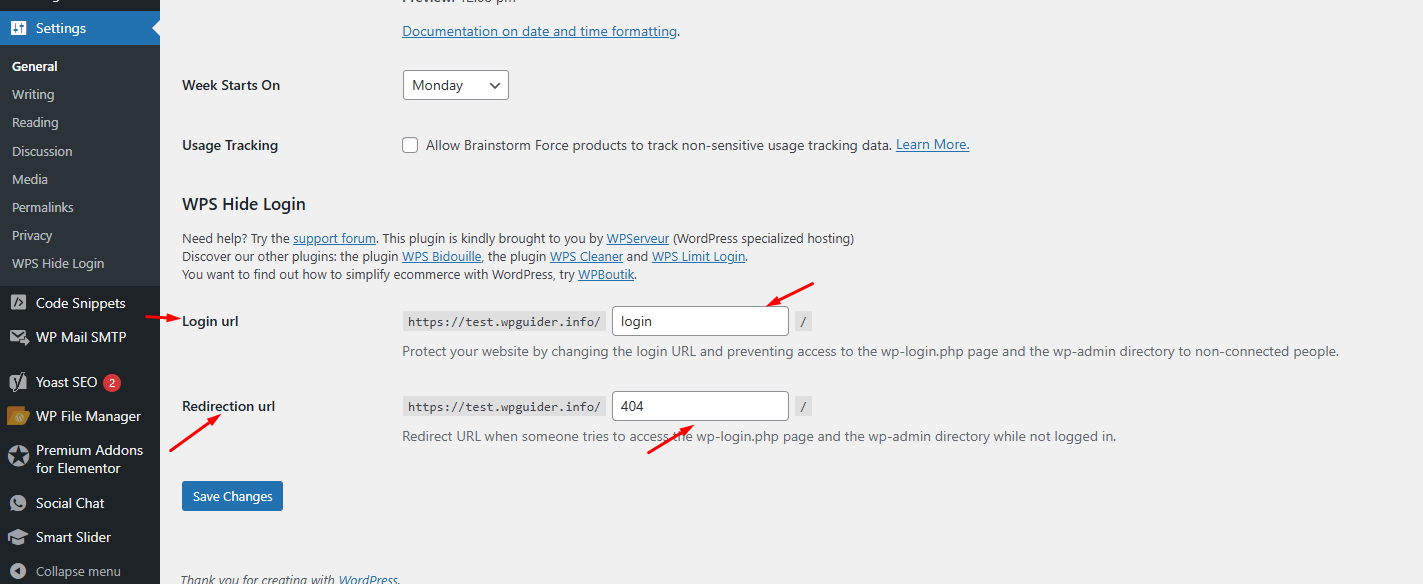Screen dimensions: 1423x584
Task: Open Smart Slider menu label
Action: click(73, 537)
